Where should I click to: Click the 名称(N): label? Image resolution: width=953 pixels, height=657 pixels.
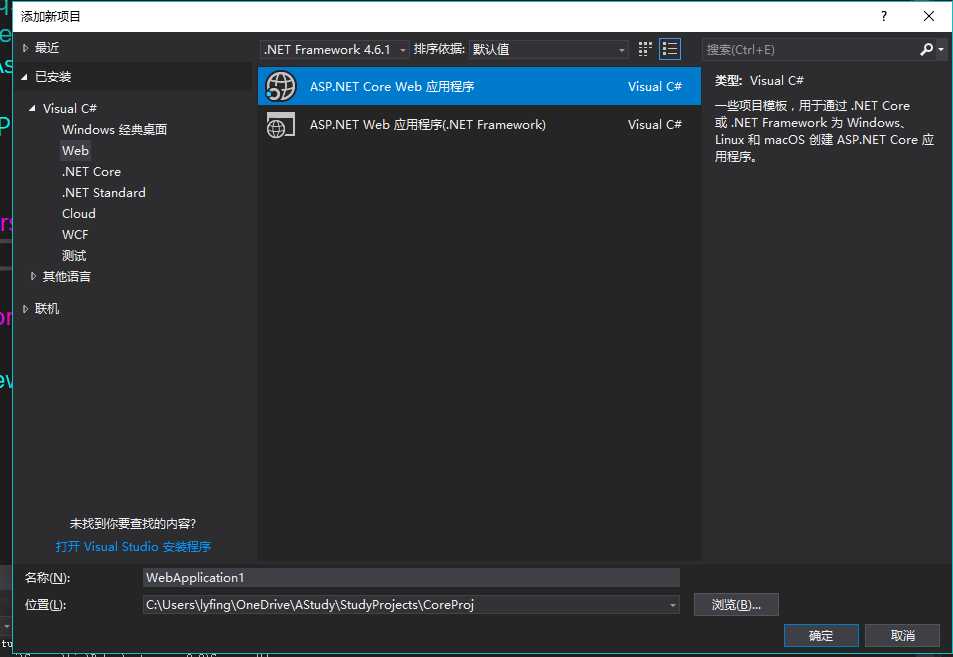pyautogui.click(x=47, y=577)
